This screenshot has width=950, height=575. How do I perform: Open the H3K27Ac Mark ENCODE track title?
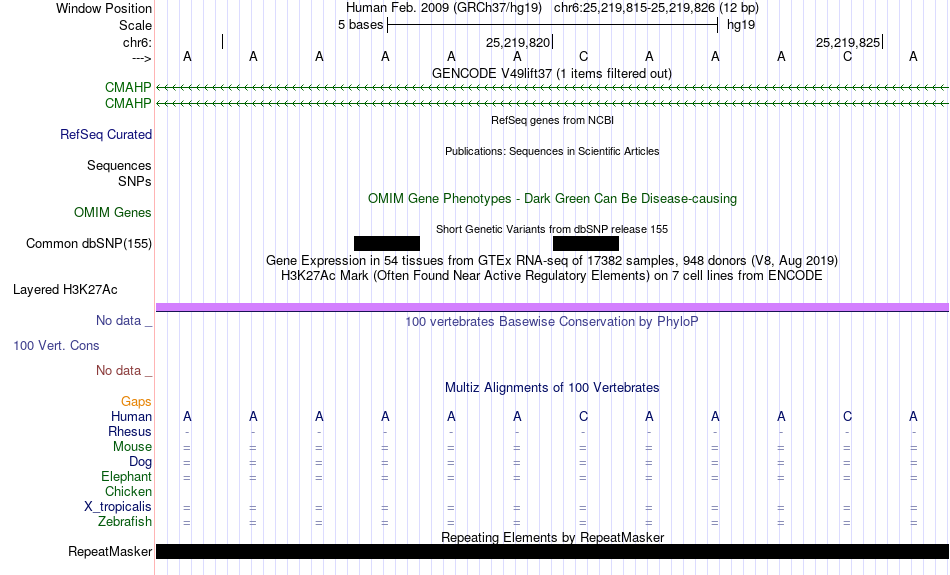[x=552, y=276]
